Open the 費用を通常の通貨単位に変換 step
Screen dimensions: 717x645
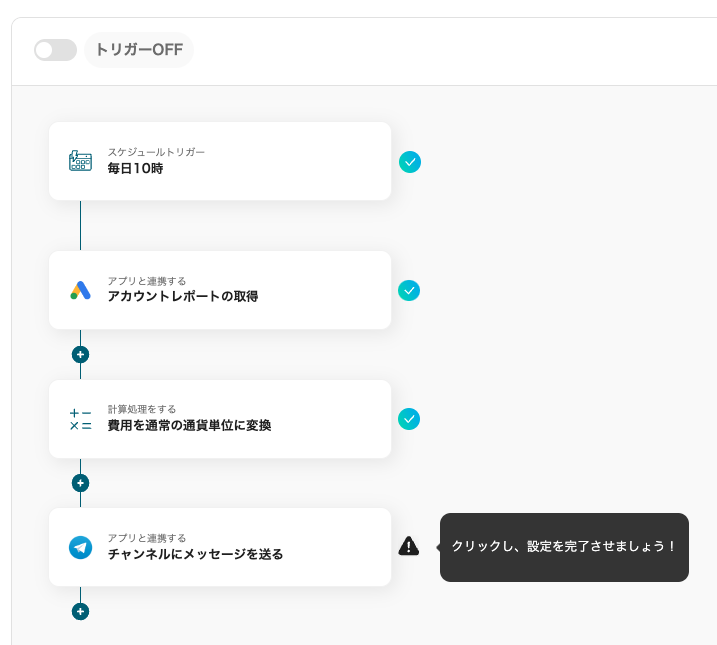click(220, 419)
